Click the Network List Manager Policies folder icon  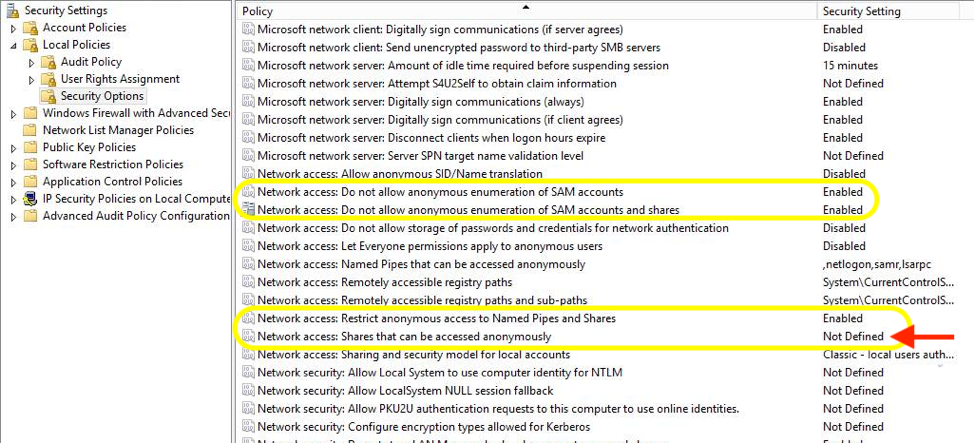[x=29, y=130]
